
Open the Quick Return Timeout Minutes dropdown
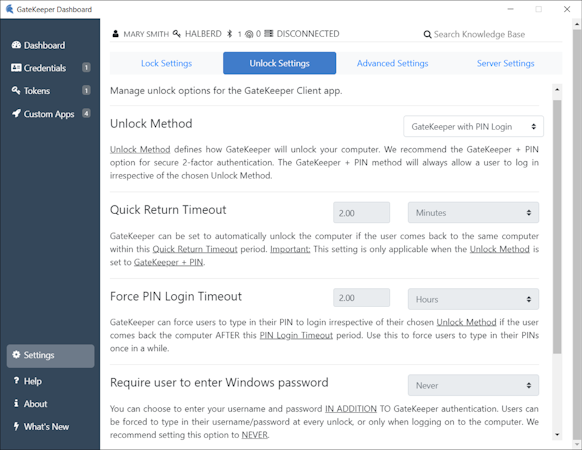pos(473,213)
